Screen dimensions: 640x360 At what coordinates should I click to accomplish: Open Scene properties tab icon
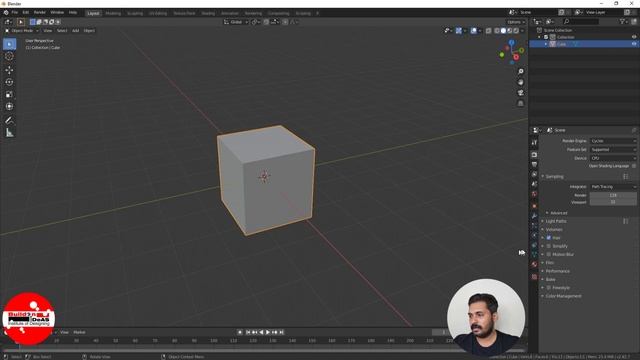[x=534, y=184]
